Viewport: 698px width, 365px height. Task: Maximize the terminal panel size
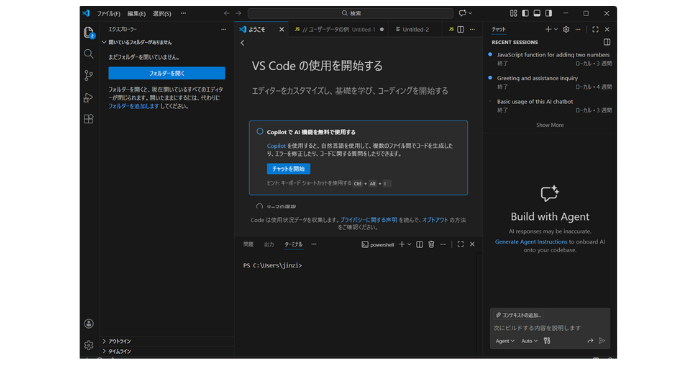pos(461,244)
